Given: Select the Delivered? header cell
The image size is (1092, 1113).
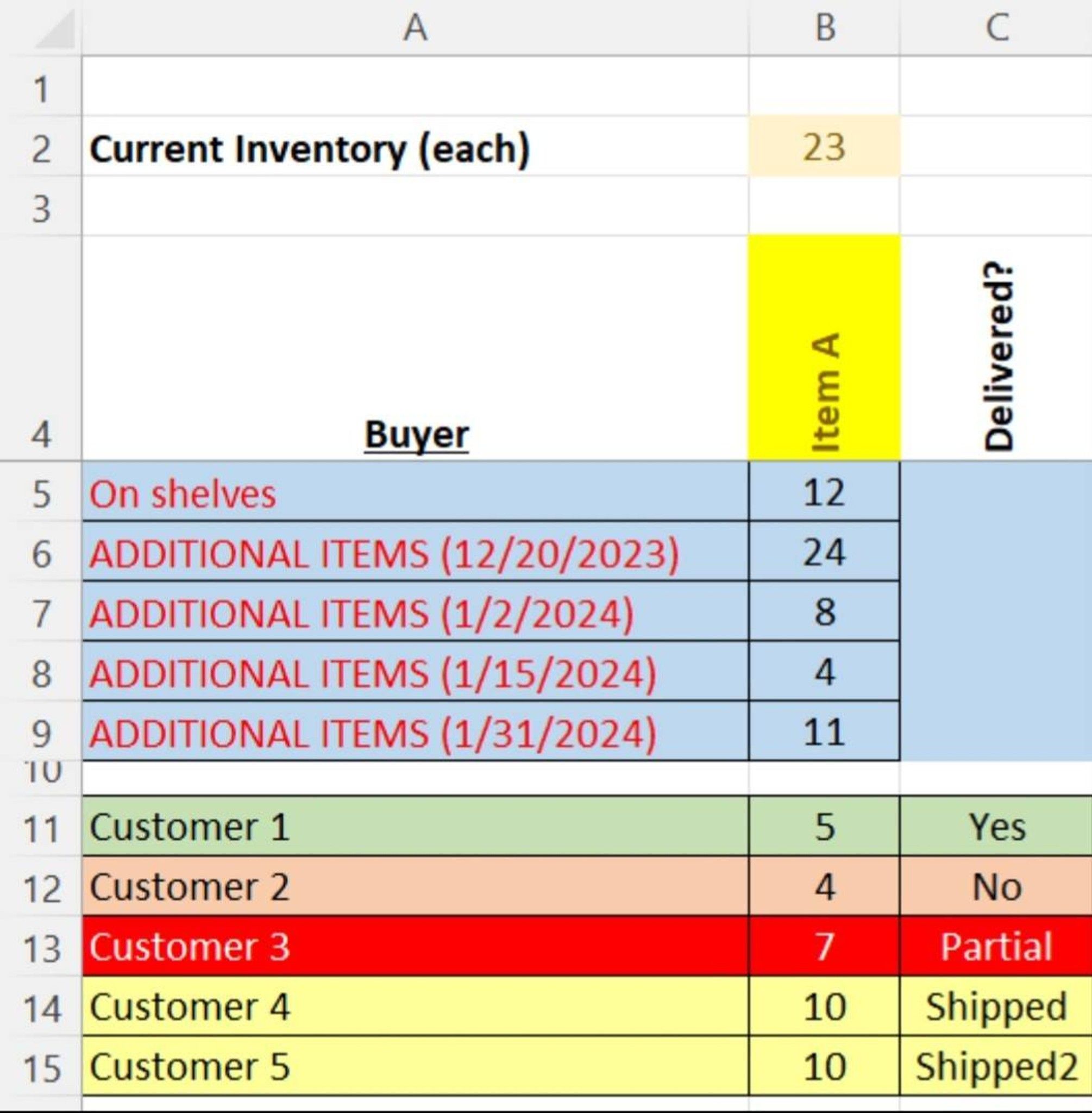Looking at the screenshot, I should (x=996, y=348).
